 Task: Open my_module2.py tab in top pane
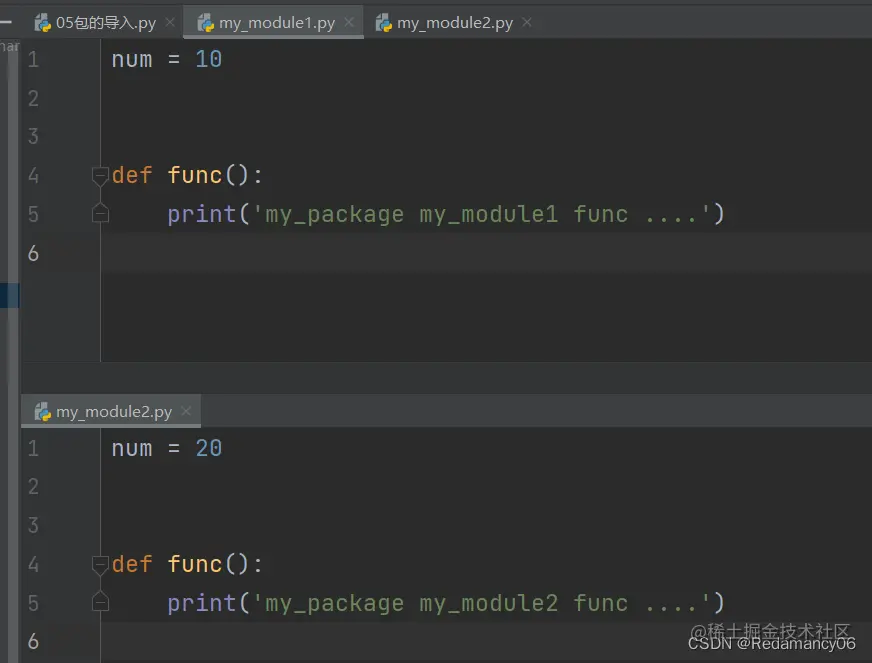pyautogui.click(x=454, y=23)
